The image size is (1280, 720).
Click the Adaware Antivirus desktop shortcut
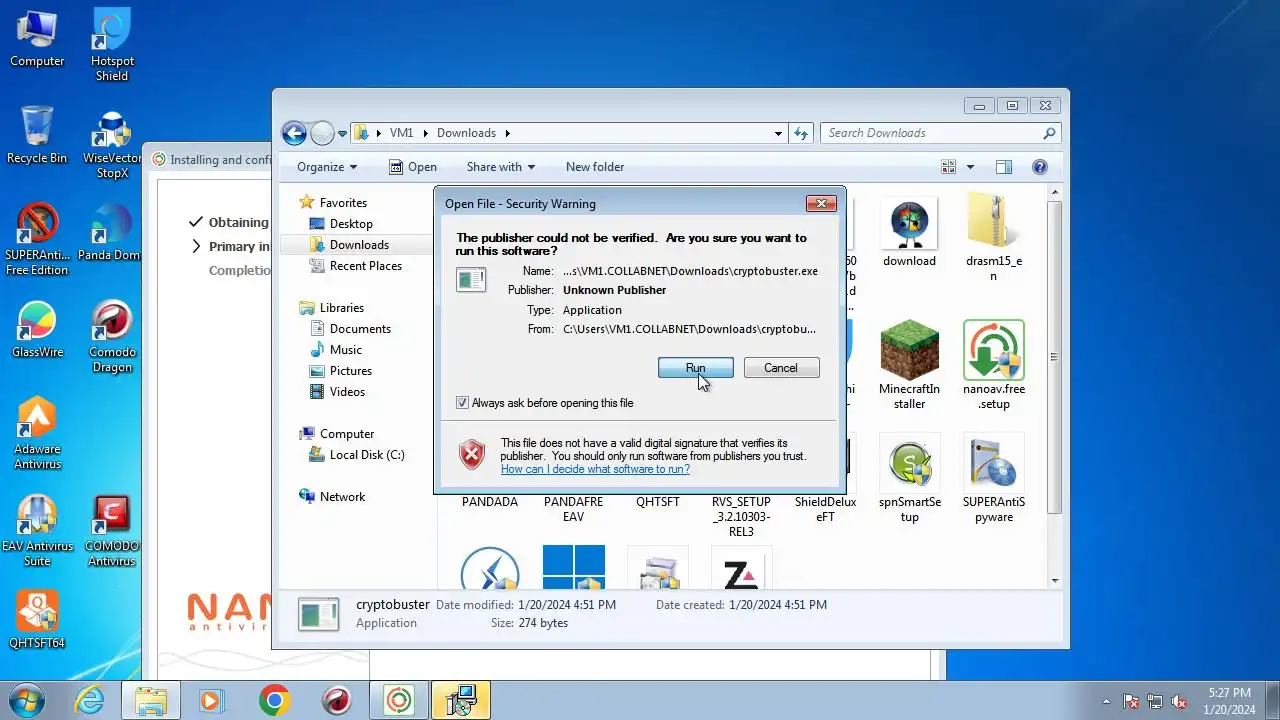(37, 434)
